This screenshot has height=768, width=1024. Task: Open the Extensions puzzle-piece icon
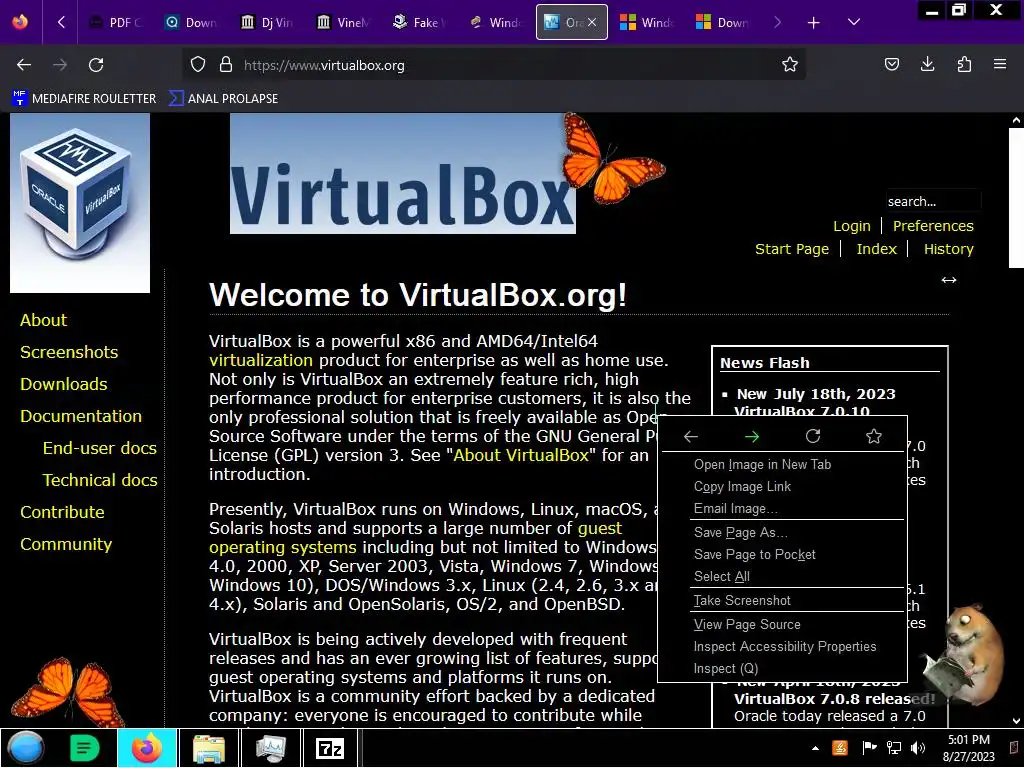(964, 65)
